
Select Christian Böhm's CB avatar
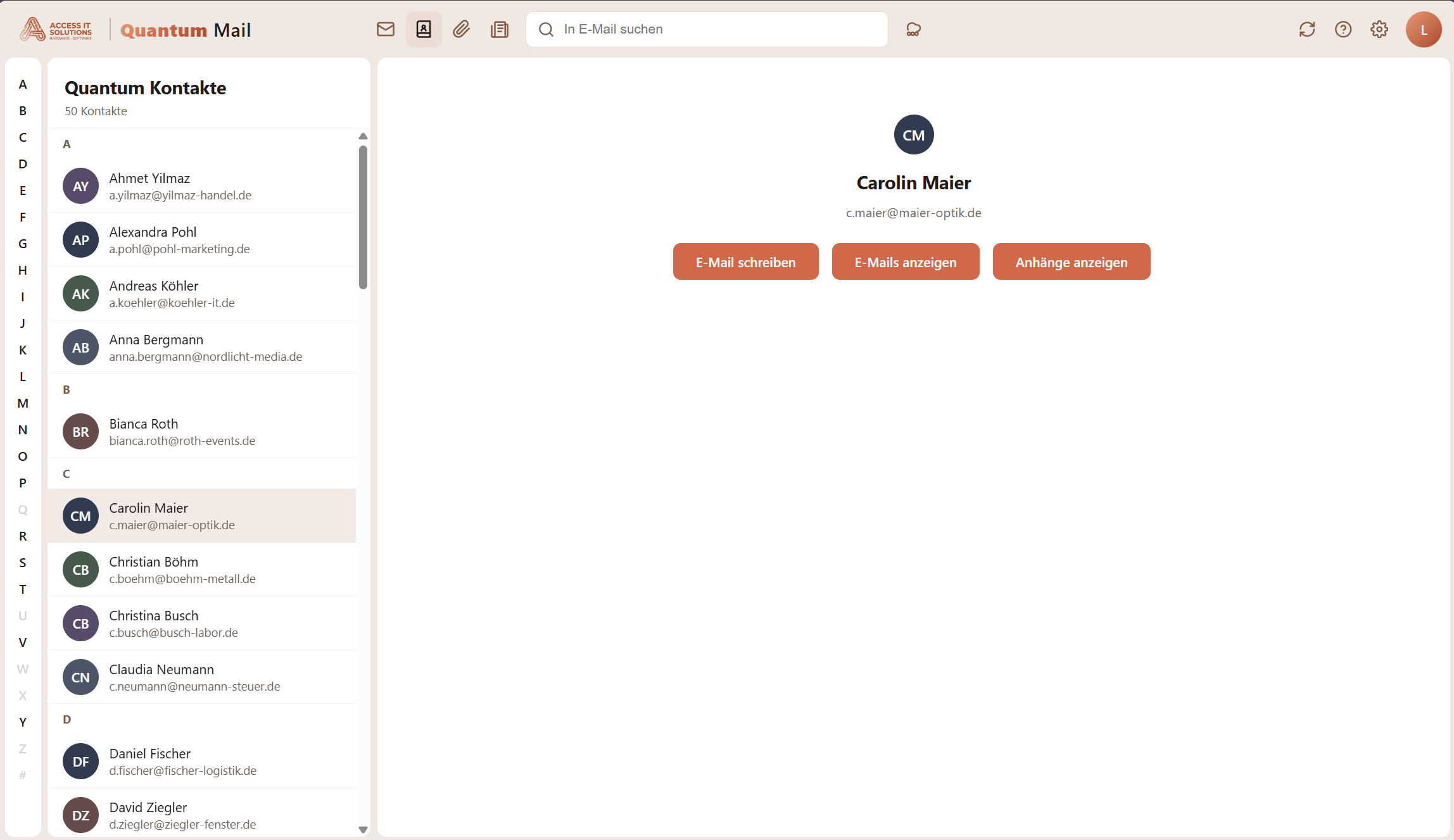pyautogui.click(x=80, y=570)
